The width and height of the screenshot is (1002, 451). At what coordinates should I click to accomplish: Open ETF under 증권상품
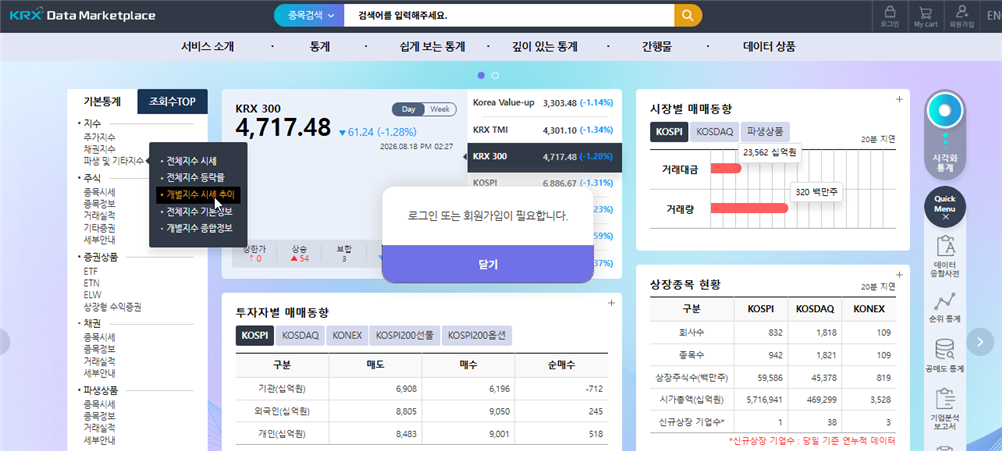pyautogui.click(x=91, y=271)
